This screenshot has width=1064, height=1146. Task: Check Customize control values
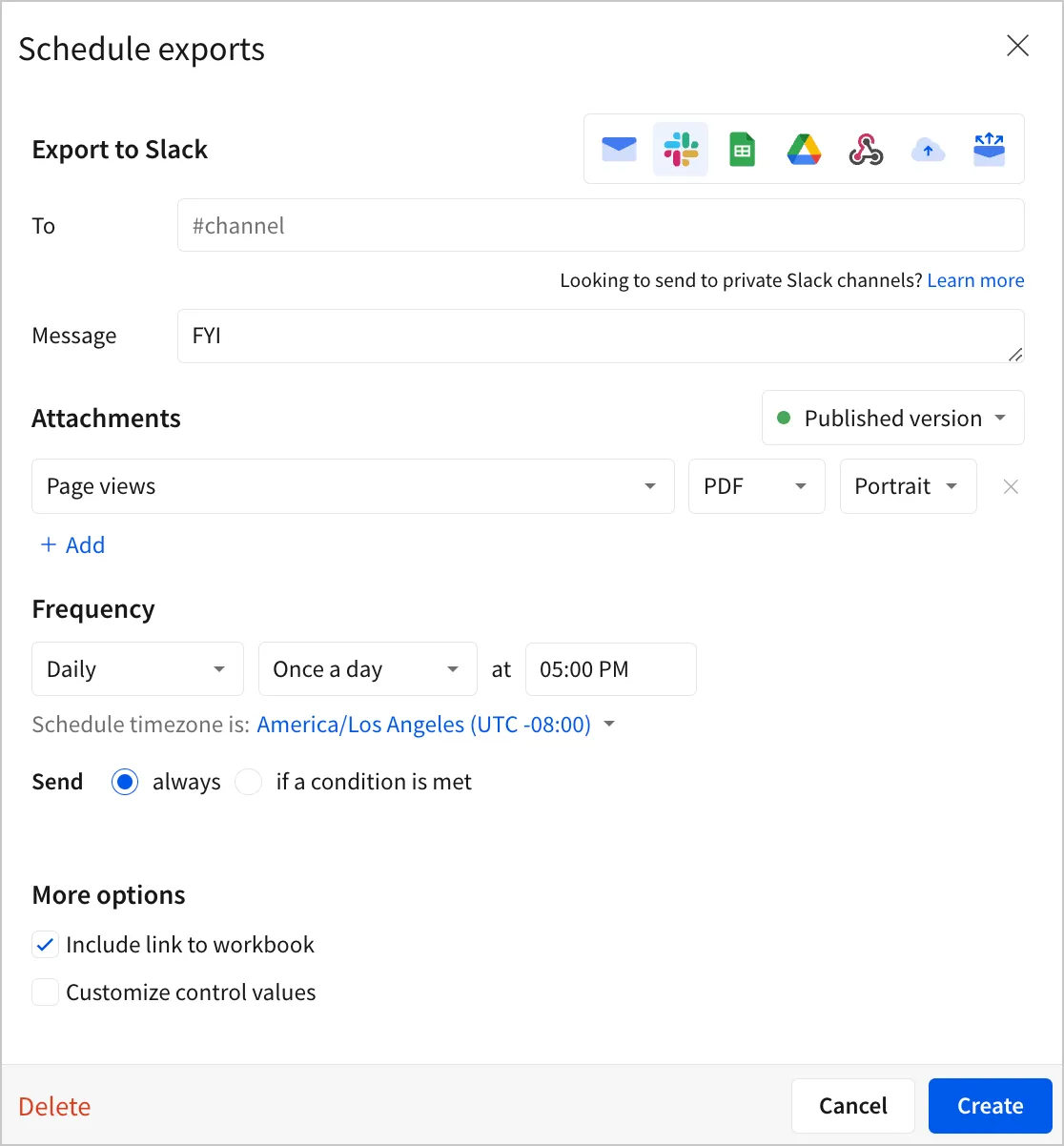click(x=45, y=993)
